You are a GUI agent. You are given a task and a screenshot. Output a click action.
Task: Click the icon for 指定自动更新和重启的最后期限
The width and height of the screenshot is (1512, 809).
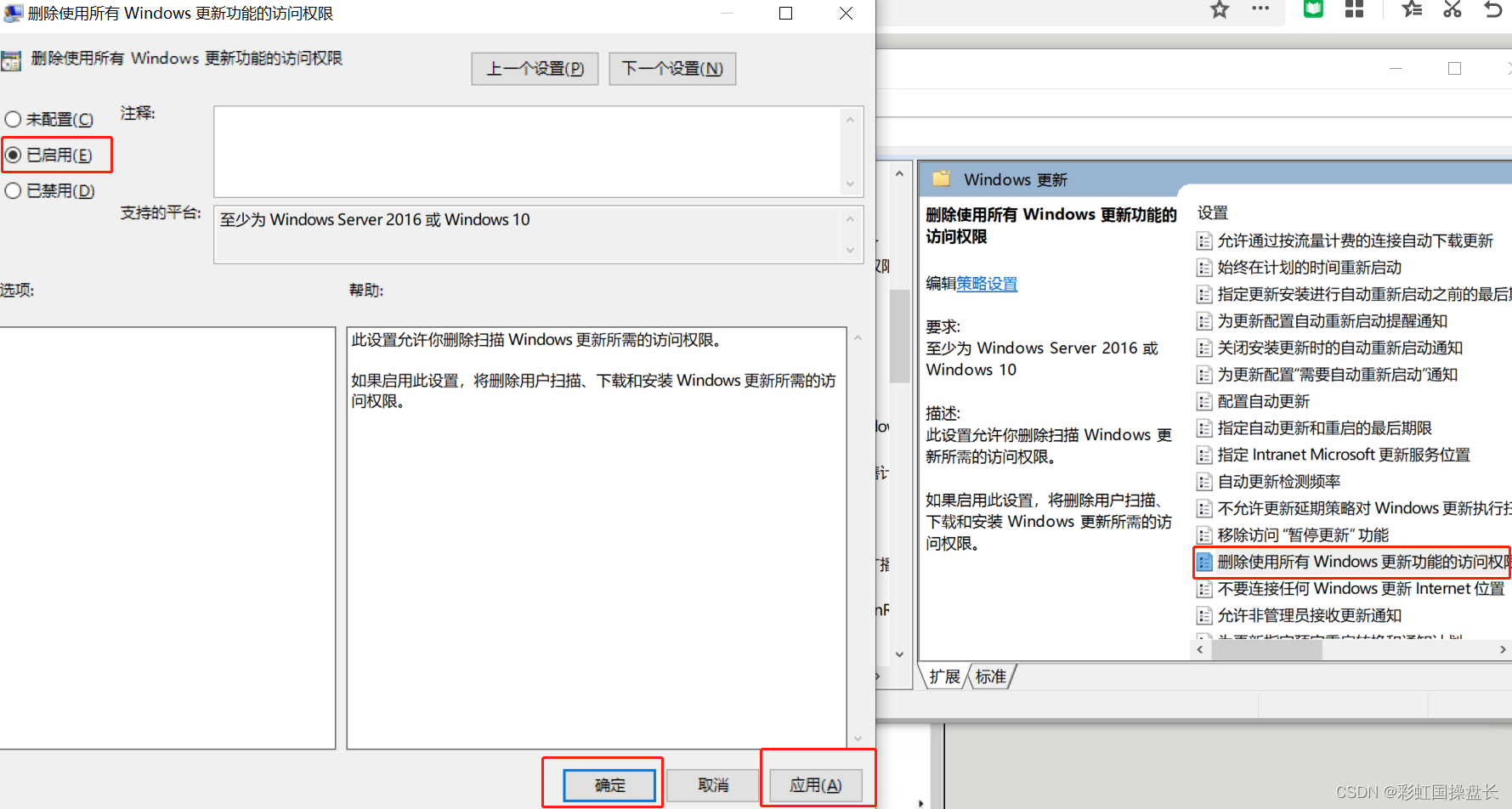pyautogui.click(x=1203, y=428)
